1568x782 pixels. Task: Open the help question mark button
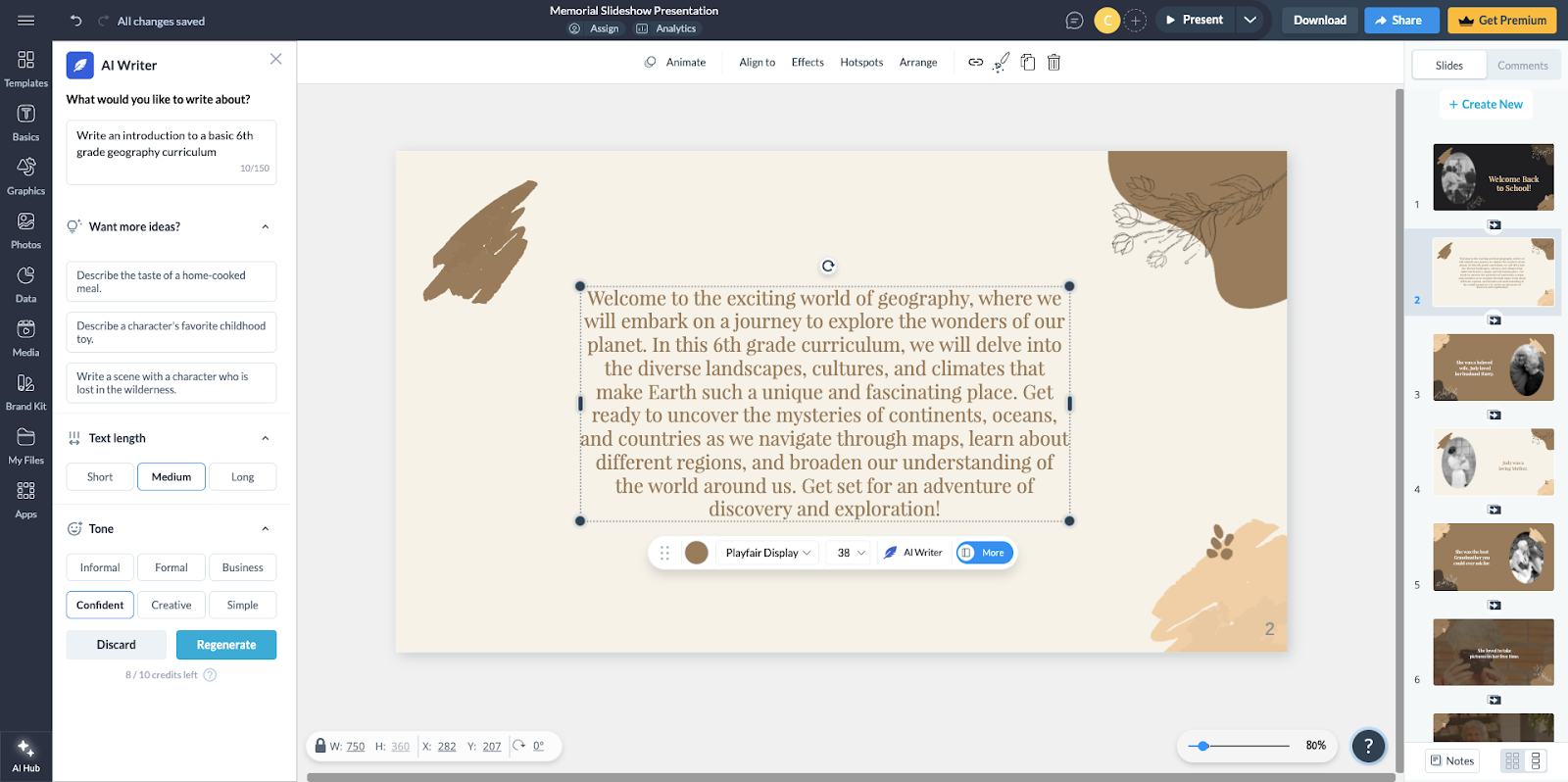point(1368,747)
